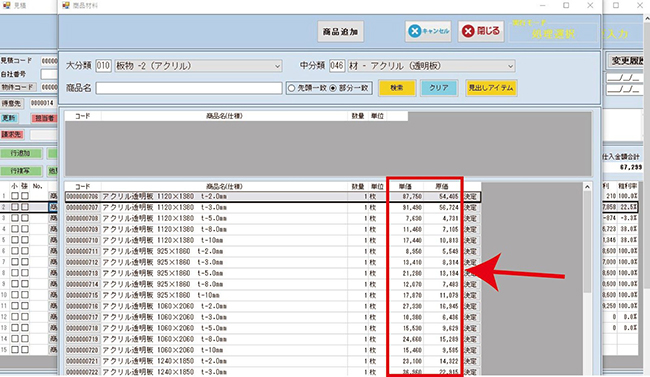Click the 決定 button for item 0000000720
Viewport: 650px width, 377px height.
pos(471,350)
